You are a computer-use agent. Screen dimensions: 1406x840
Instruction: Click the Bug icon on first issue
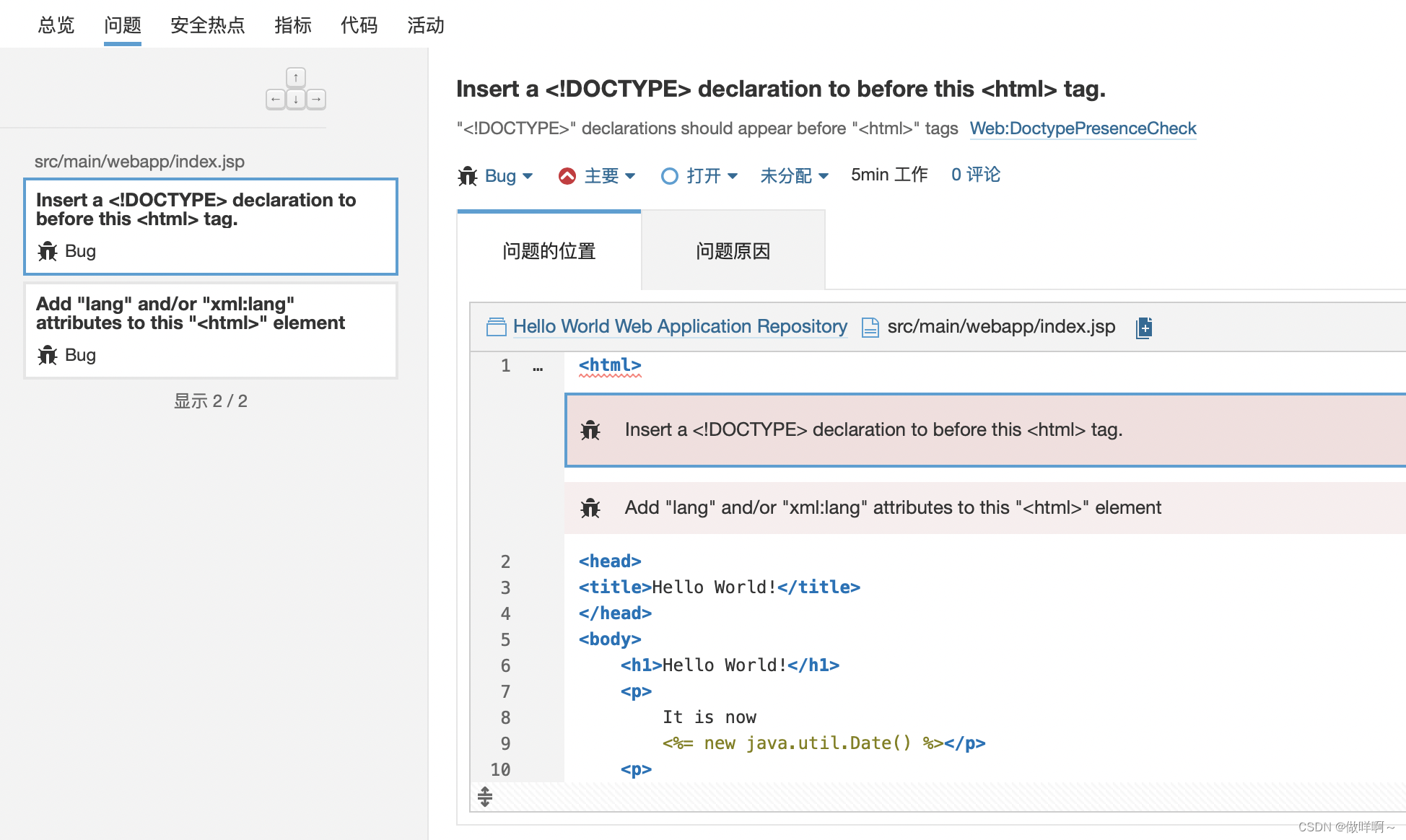click(47, 250)
